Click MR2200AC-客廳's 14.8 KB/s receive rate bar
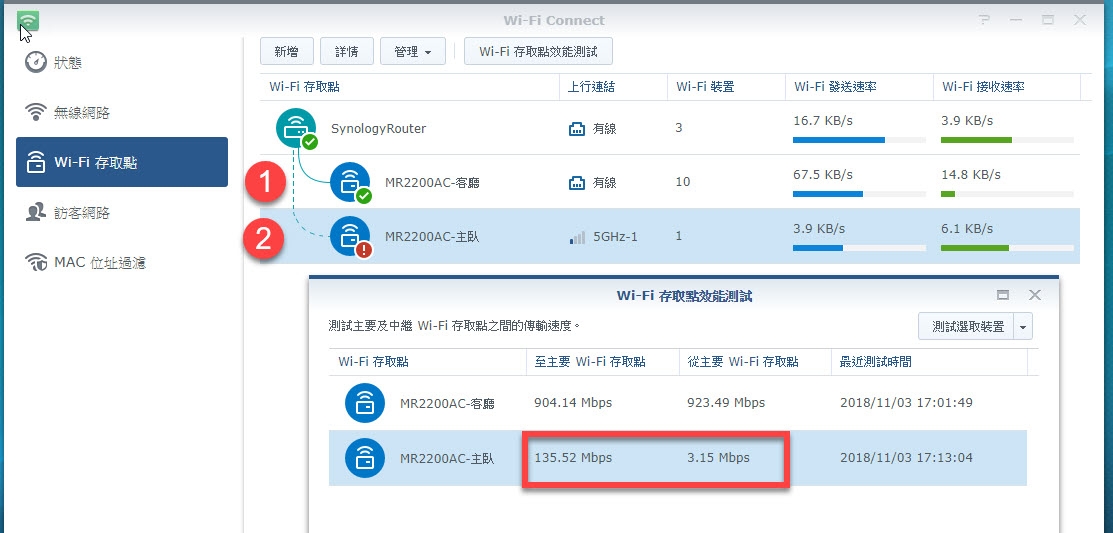The image size is (1113, 533). [1007, 194]
